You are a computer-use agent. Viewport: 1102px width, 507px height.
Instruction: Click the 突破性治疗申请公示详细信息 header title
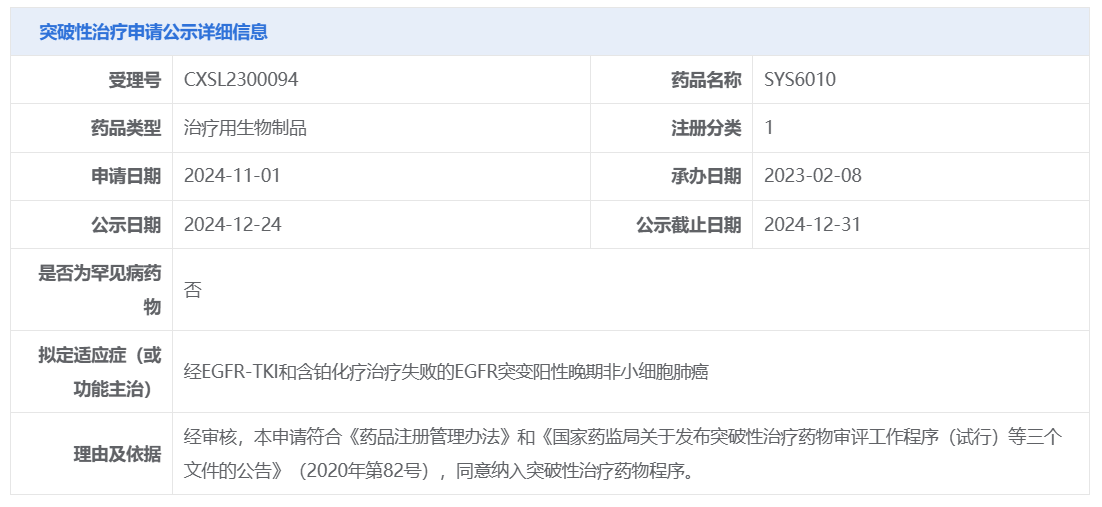pos(153,32)
